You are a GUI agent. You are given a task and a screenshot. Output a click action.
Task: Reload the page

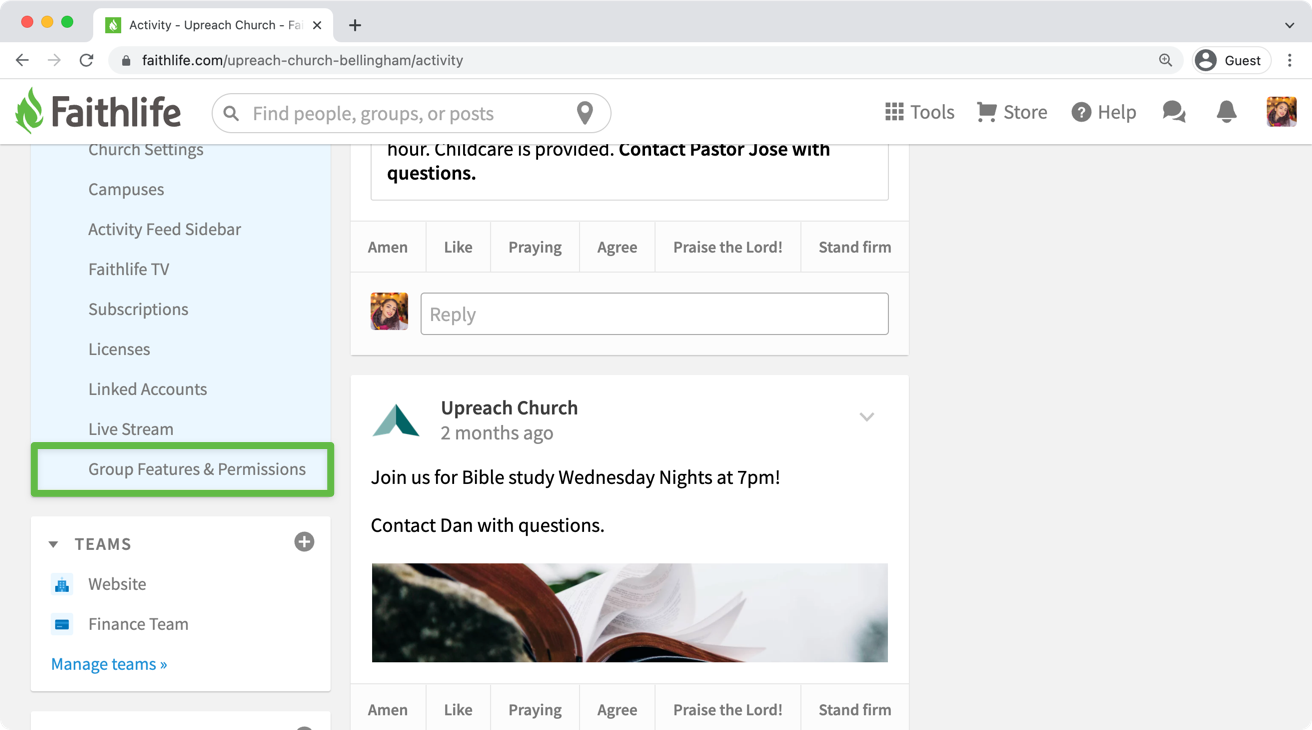(x=87, y=60)
